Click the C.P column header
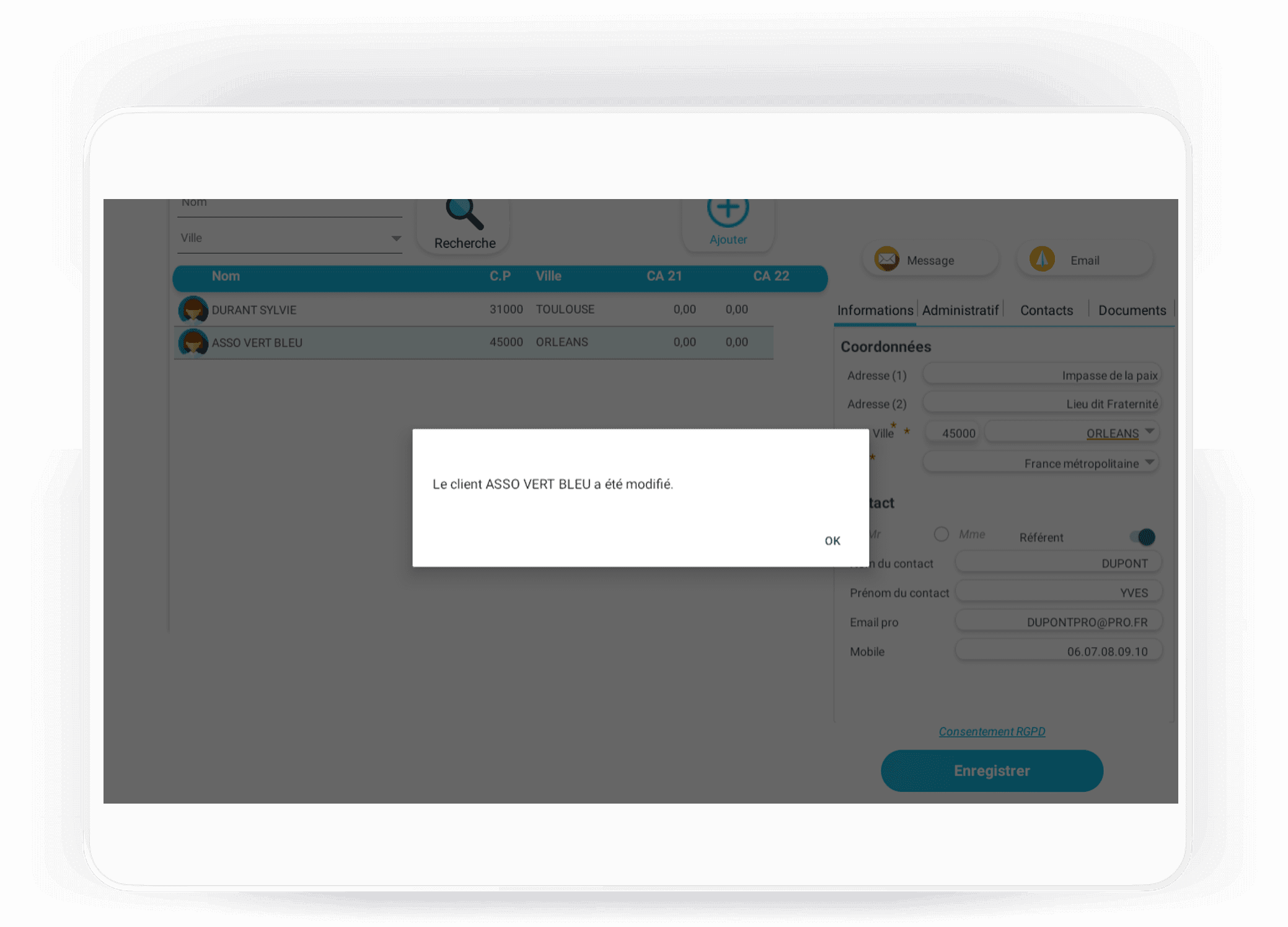Image resolution: width=1288 pixels, height=927 pixels. (500, 276)
